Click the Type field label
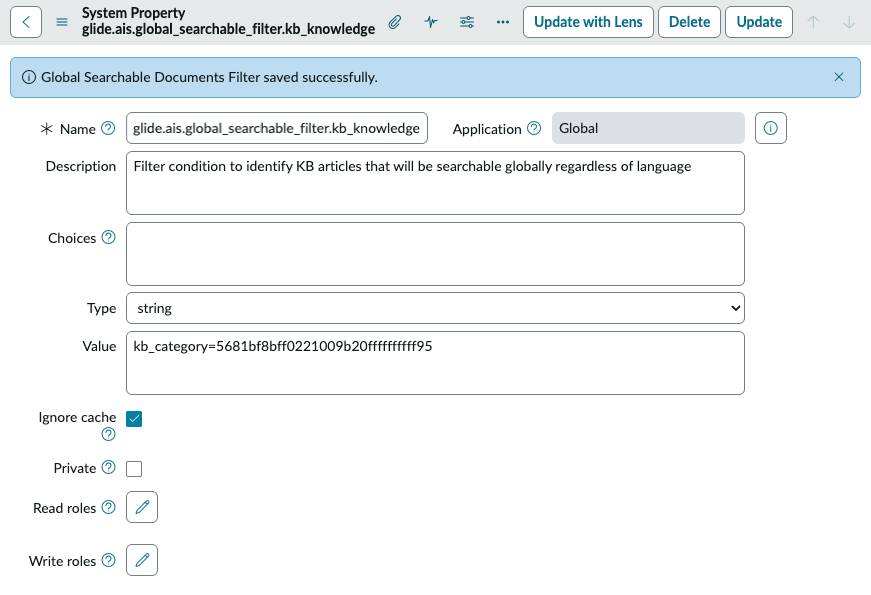Image resolution: width=871 pixels, height=595 pixels. click(102, 308)
